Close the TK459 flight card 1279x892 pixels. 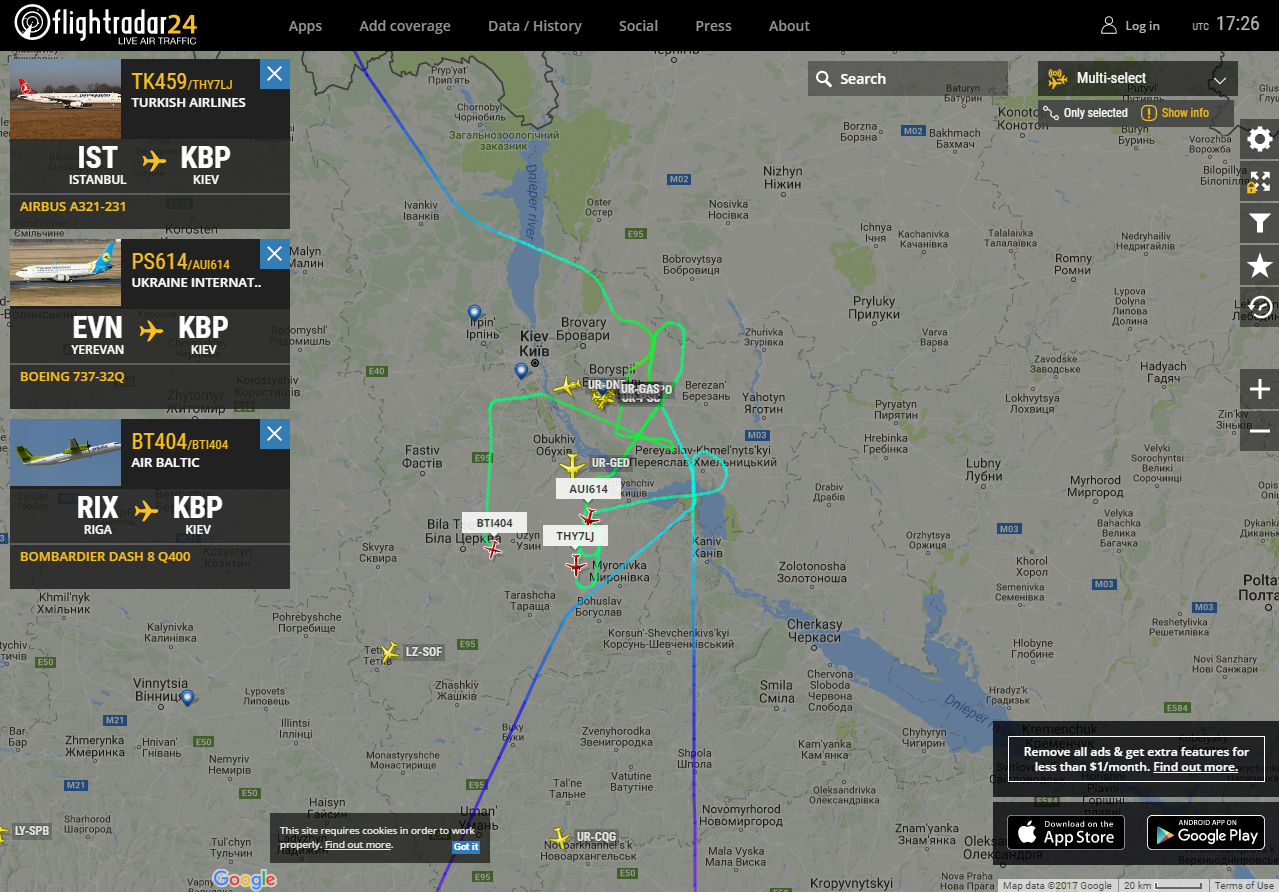point(275,74)
